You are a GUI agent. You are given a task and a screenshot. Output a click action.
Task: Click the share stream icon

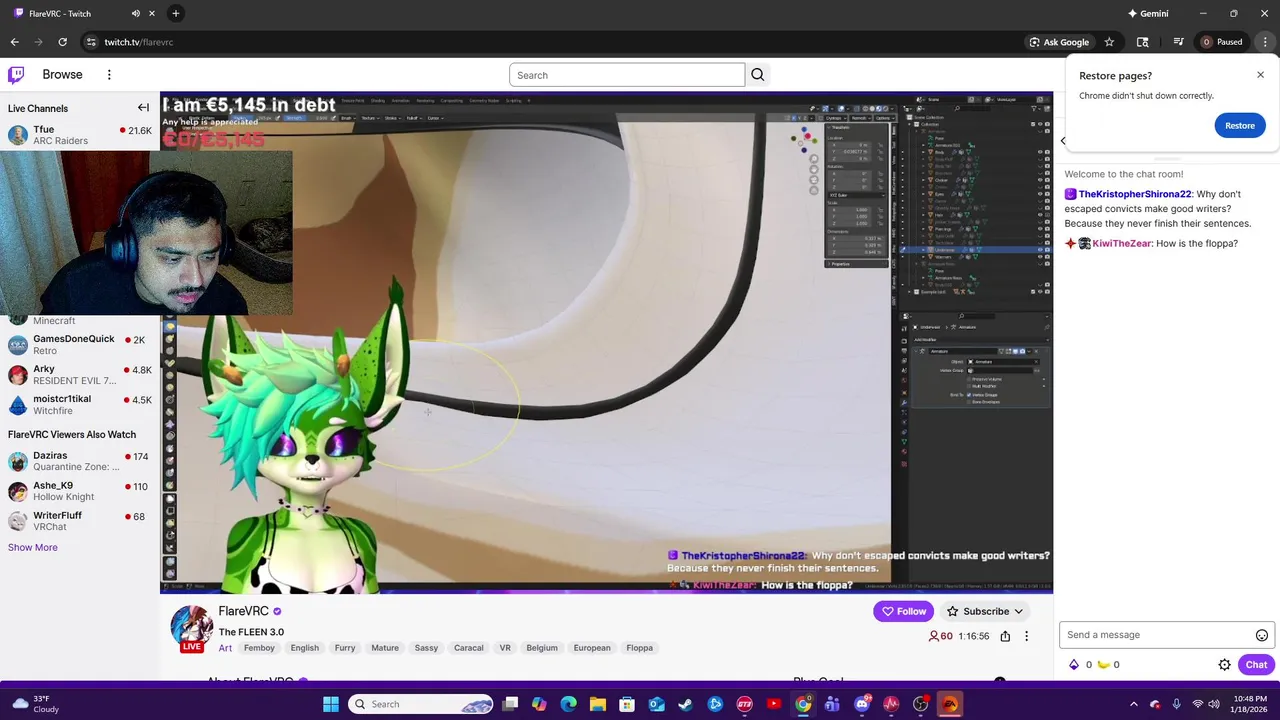pyautogui.click(x=1005, y=636)
